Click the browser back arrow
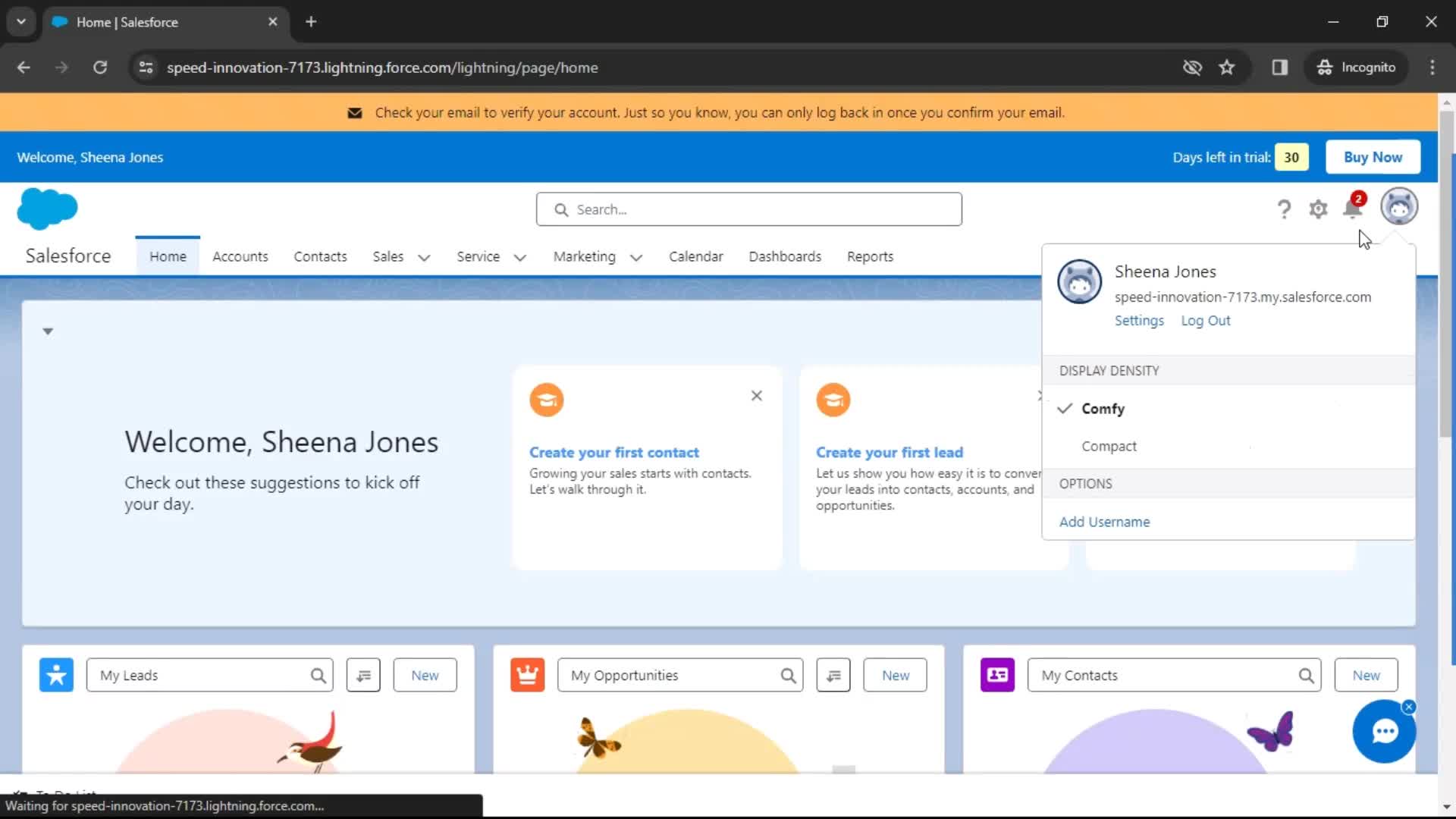Screen dimensions: 1456x819 click(24, 67)
